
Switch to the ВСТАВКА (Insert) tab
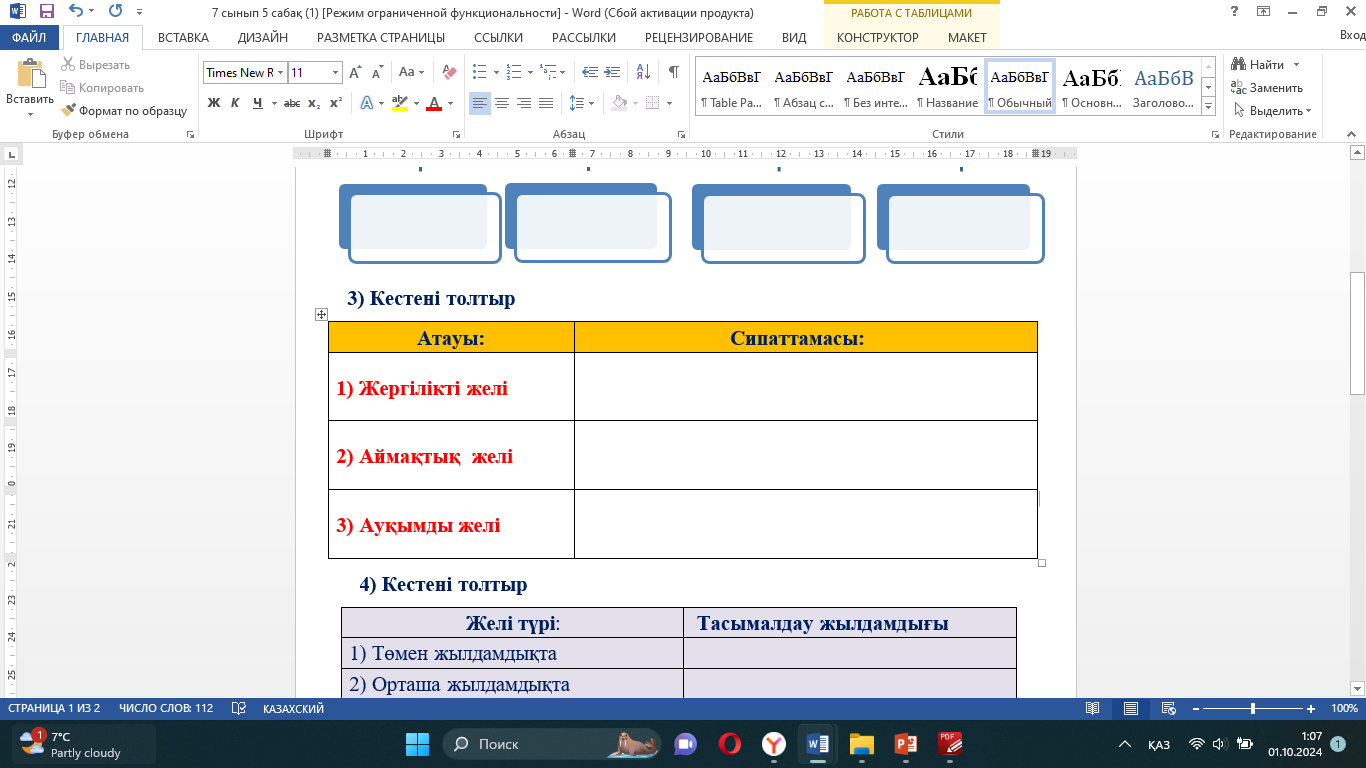183,38
